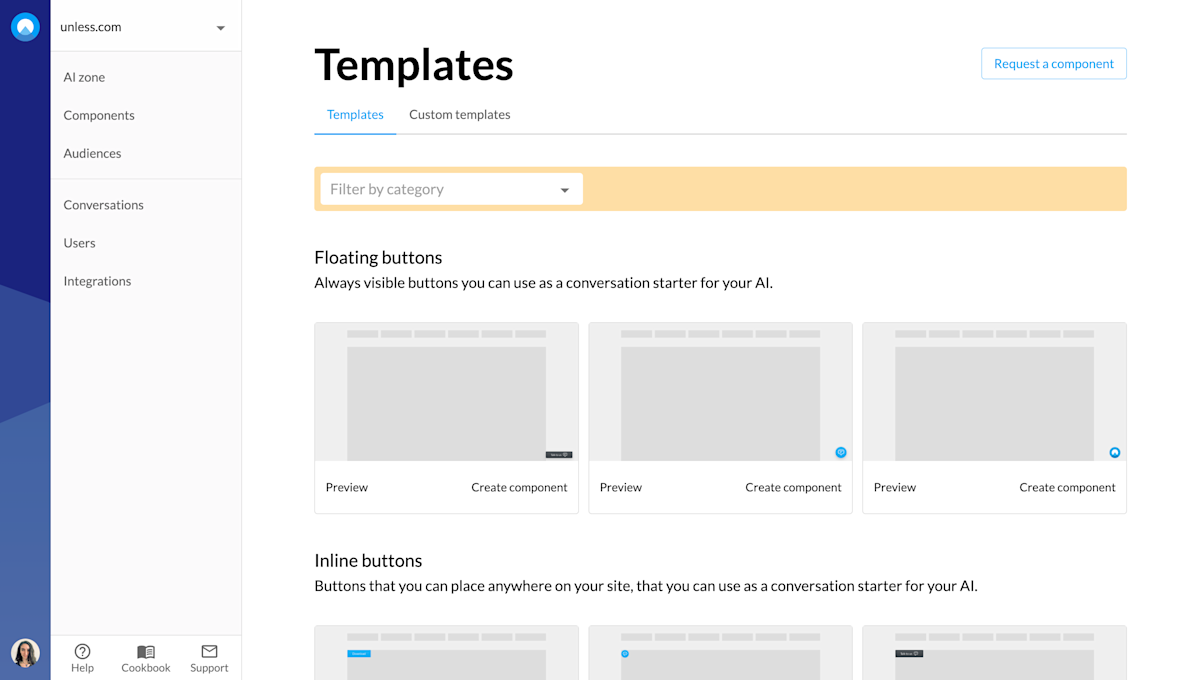The image size is (1200, 680).
Task: Click the blue chat badge on the second floating template
Action: coord(840,452)
